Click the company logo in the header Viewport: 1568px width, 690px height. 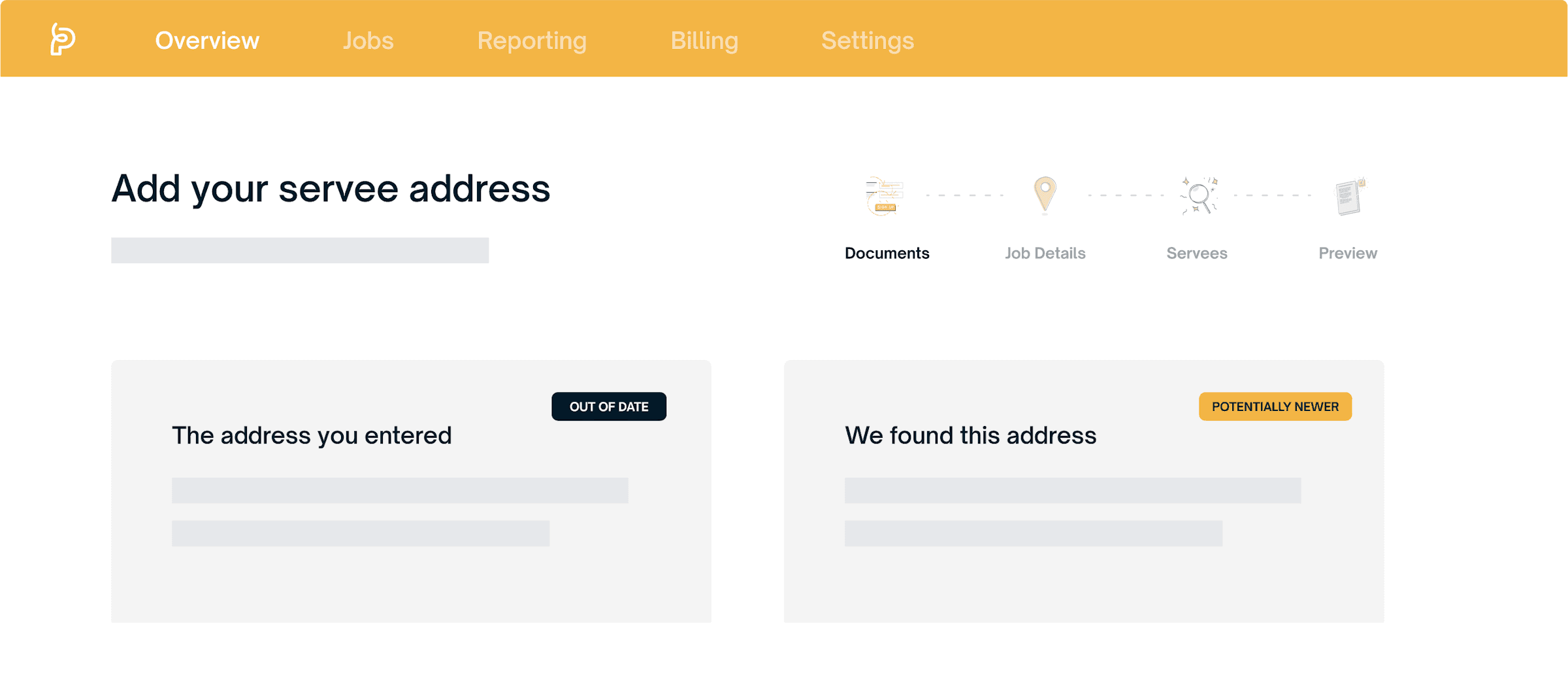pos(63,39)
